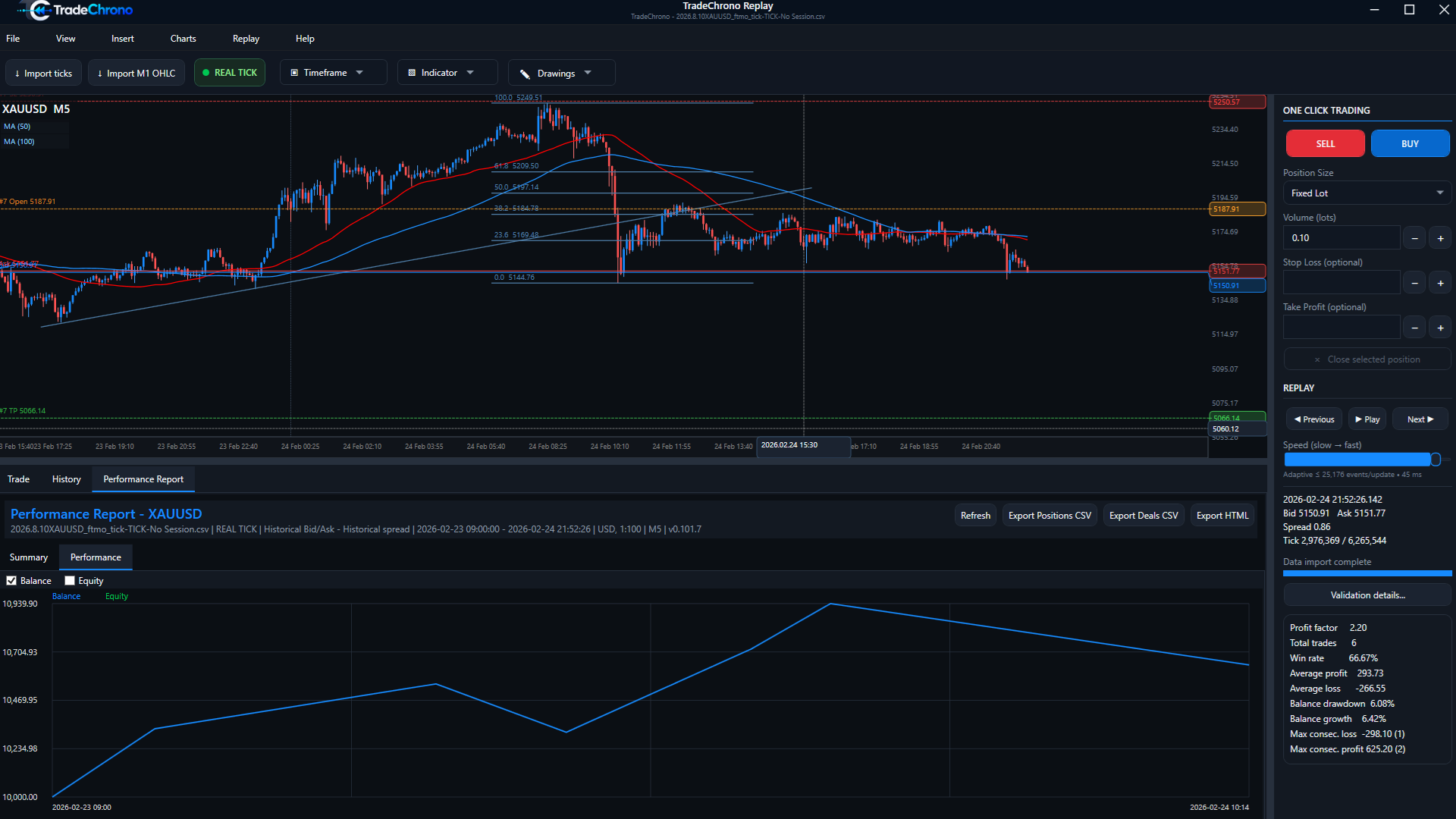The image size is (1456, 819).
Task: Open the Drawings dropdown
Action: (x=561, y=73)
